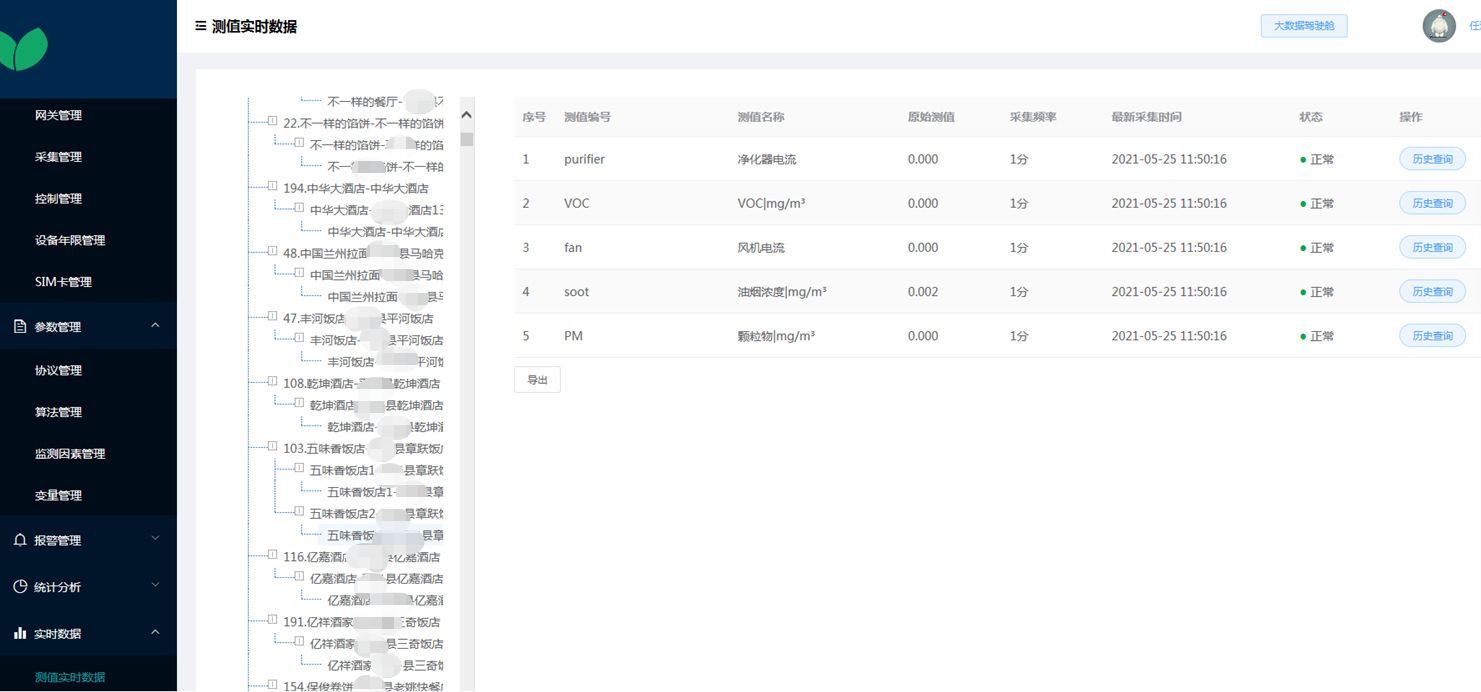1481x692 pixels.
Task: Collapse the 116.亿嘉酒店 tree node toggle
Action: click(272, 556)
